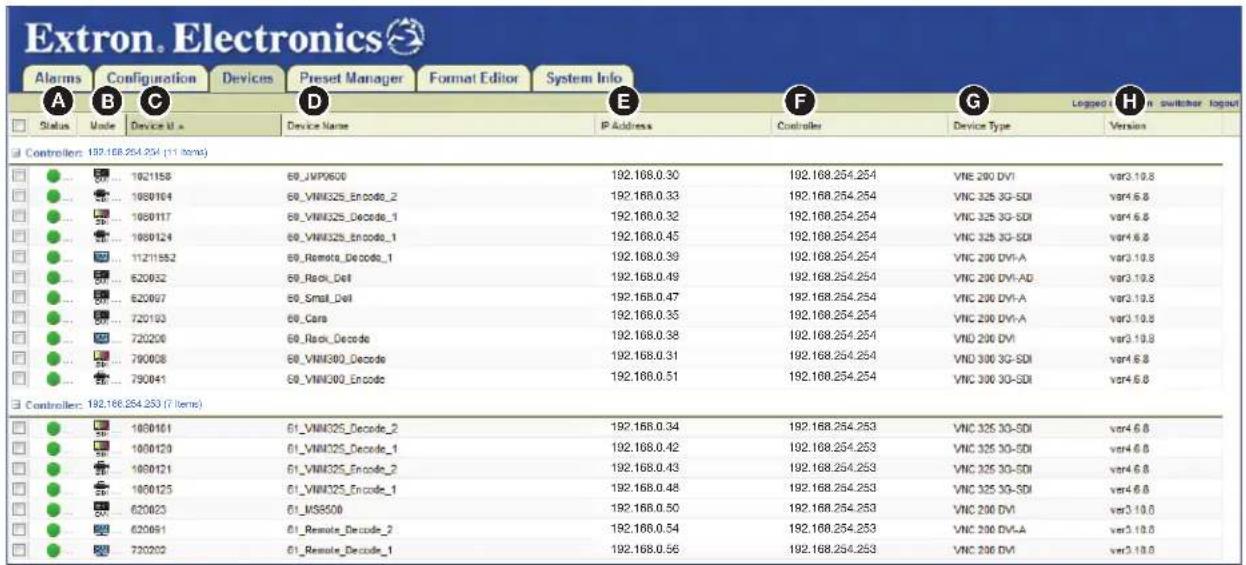Sort by the Device Type column header
The image size is (1246, 565).
980,127
